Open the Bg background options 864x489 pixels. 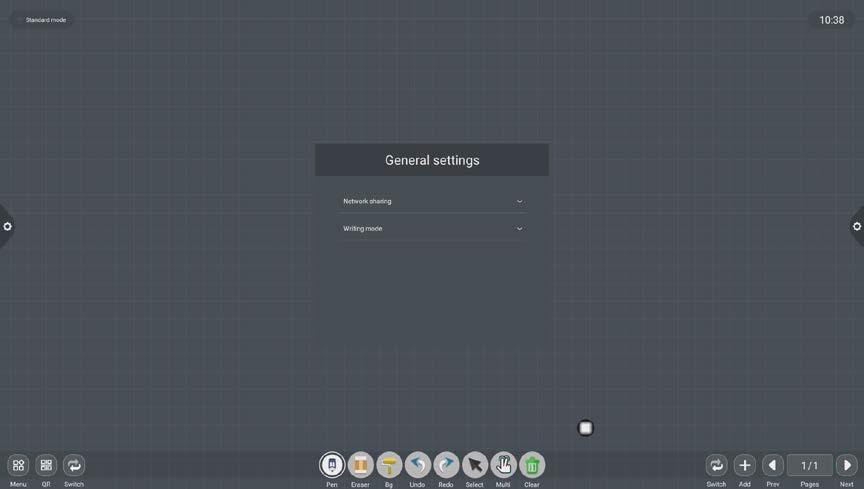(x=389, y=465)
